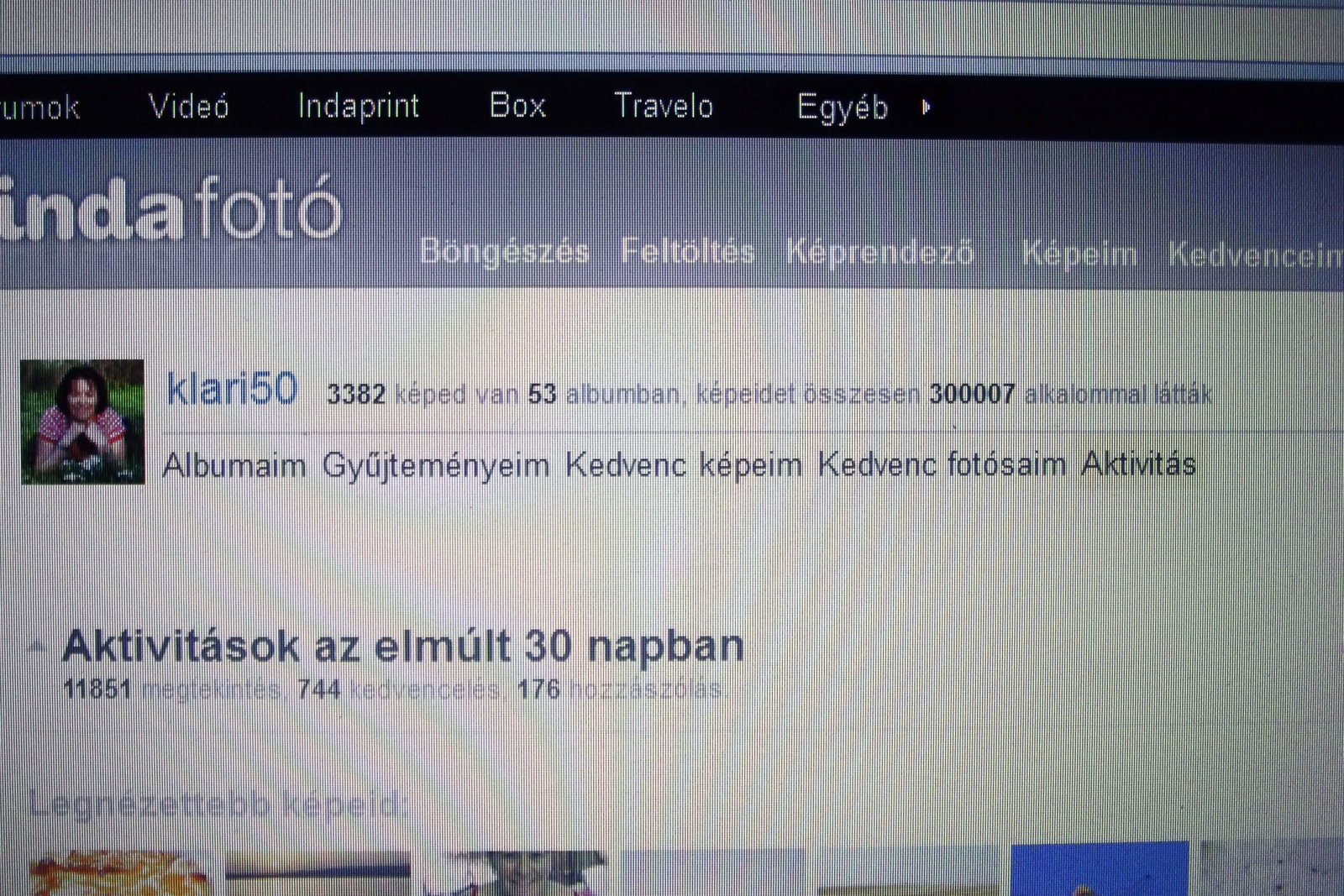
Task: Open the Gyűjteményeim link
Action: click(x=436, y=466)
